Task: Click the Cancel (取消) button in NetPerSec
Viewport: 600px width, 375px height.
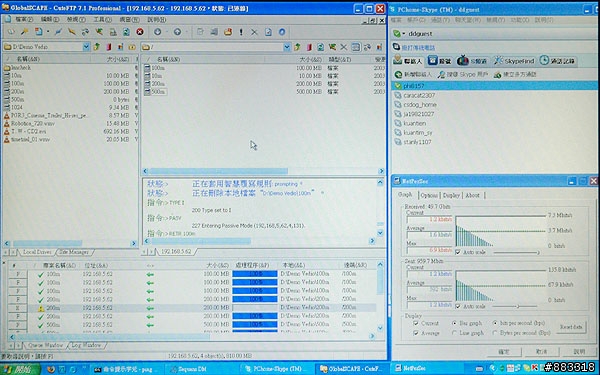Action: [x=541, y=352]
